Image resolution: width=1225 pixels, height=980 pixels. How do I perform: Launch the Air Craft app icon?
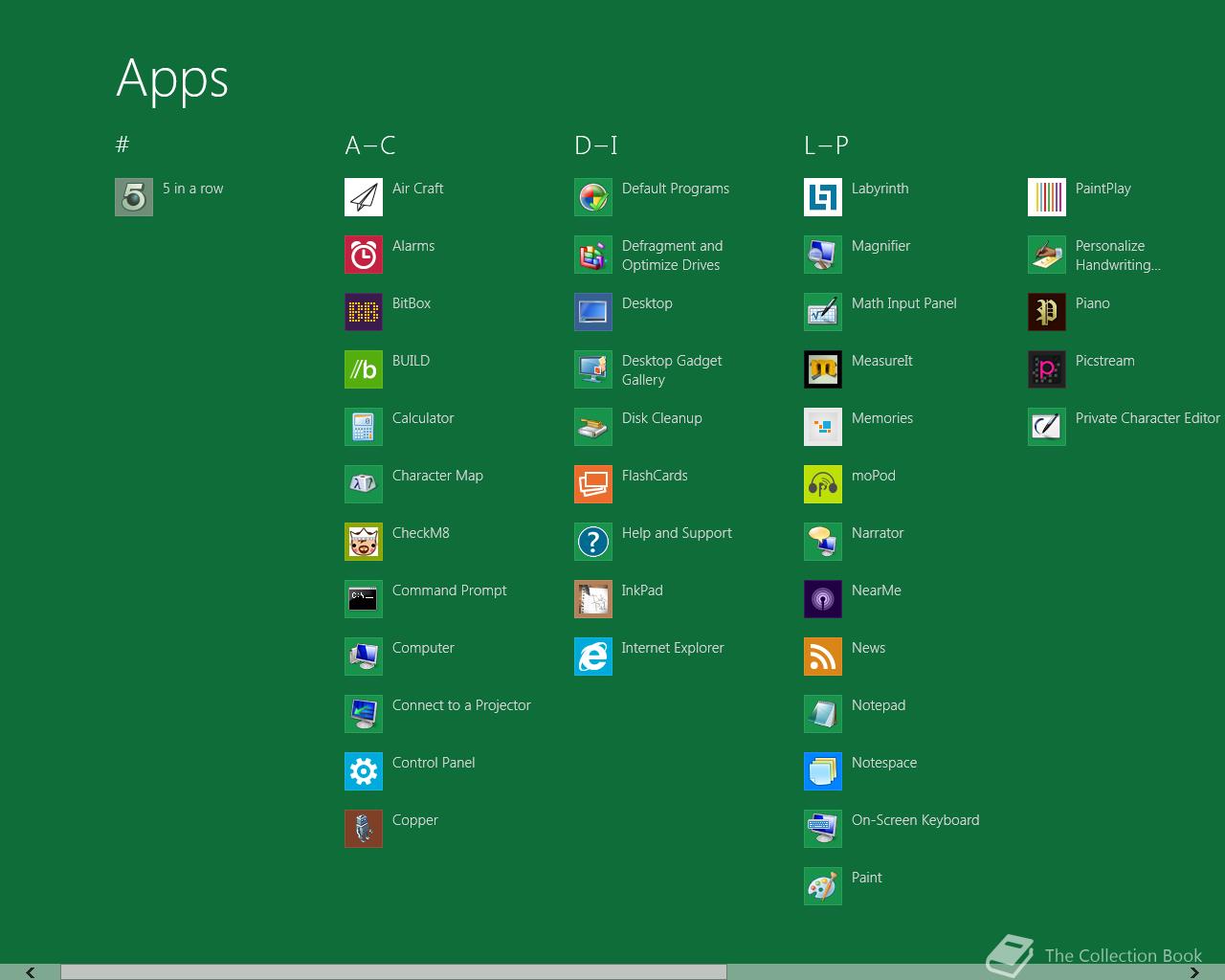(x=364, y=197)
